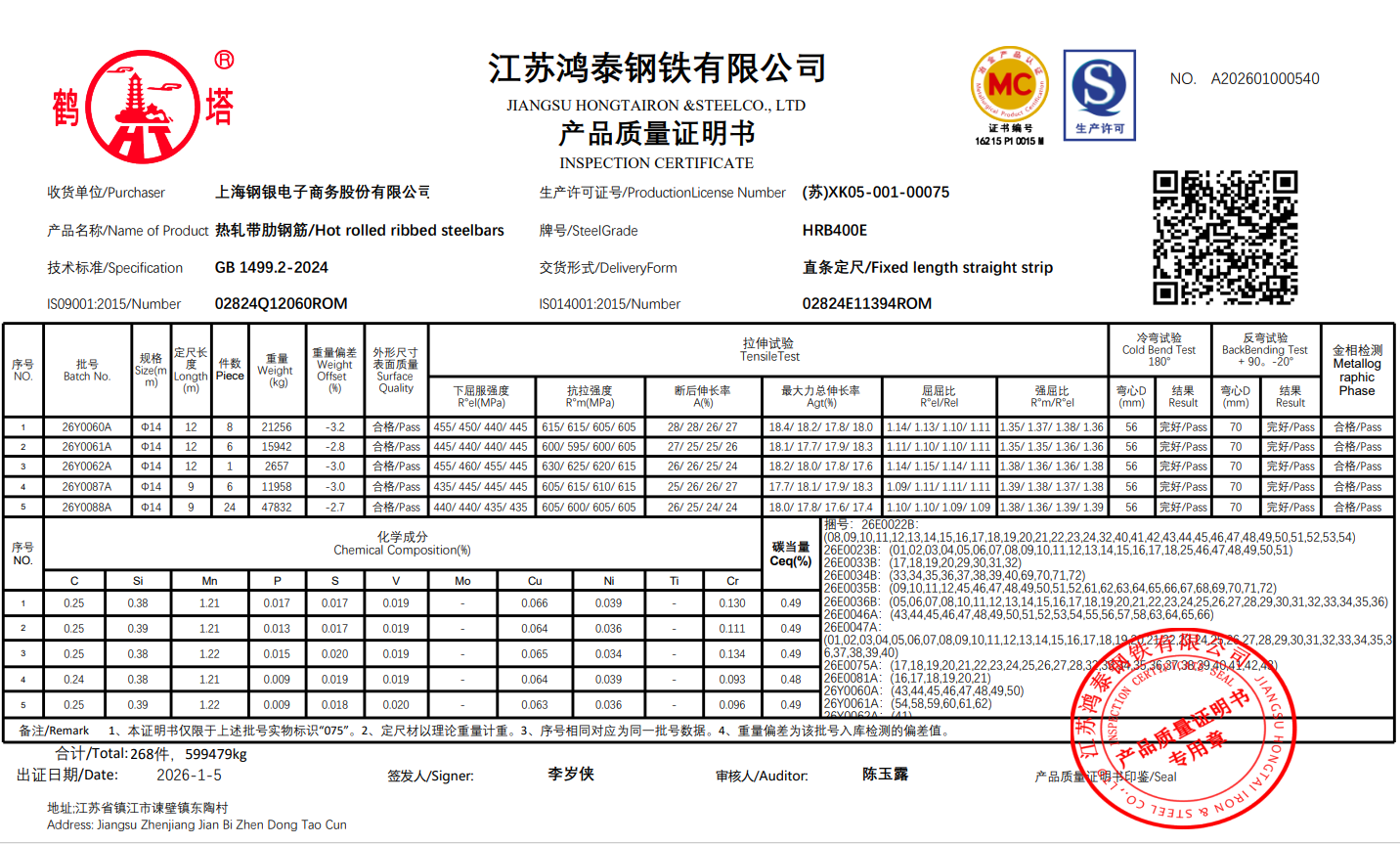Click the certificate number A202601000540
Viewport: 1400px width, 844px height.
(x=1265, y=79)
